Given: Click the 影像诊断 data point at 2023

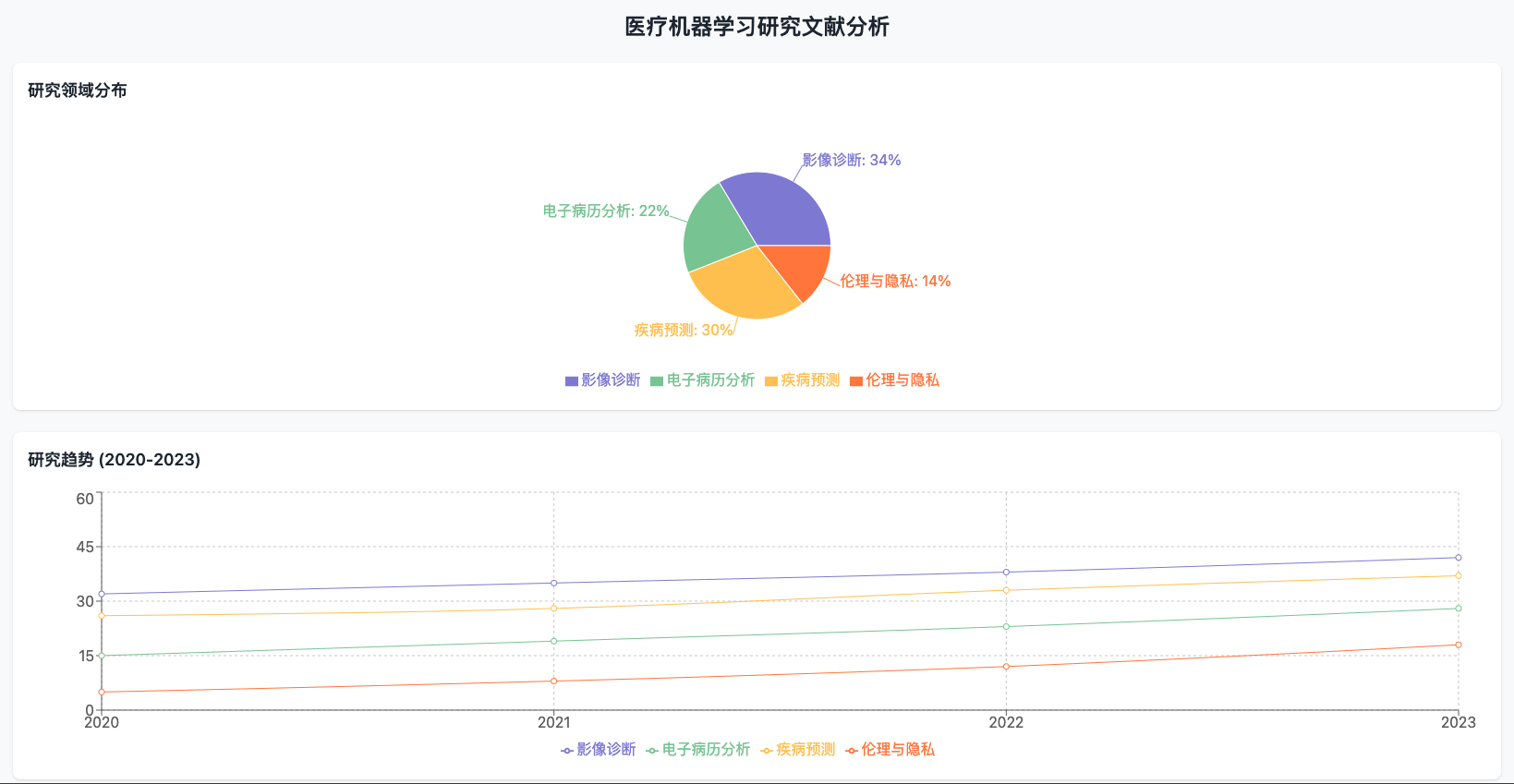Looking at the screenshot, I should point(1459,558).
